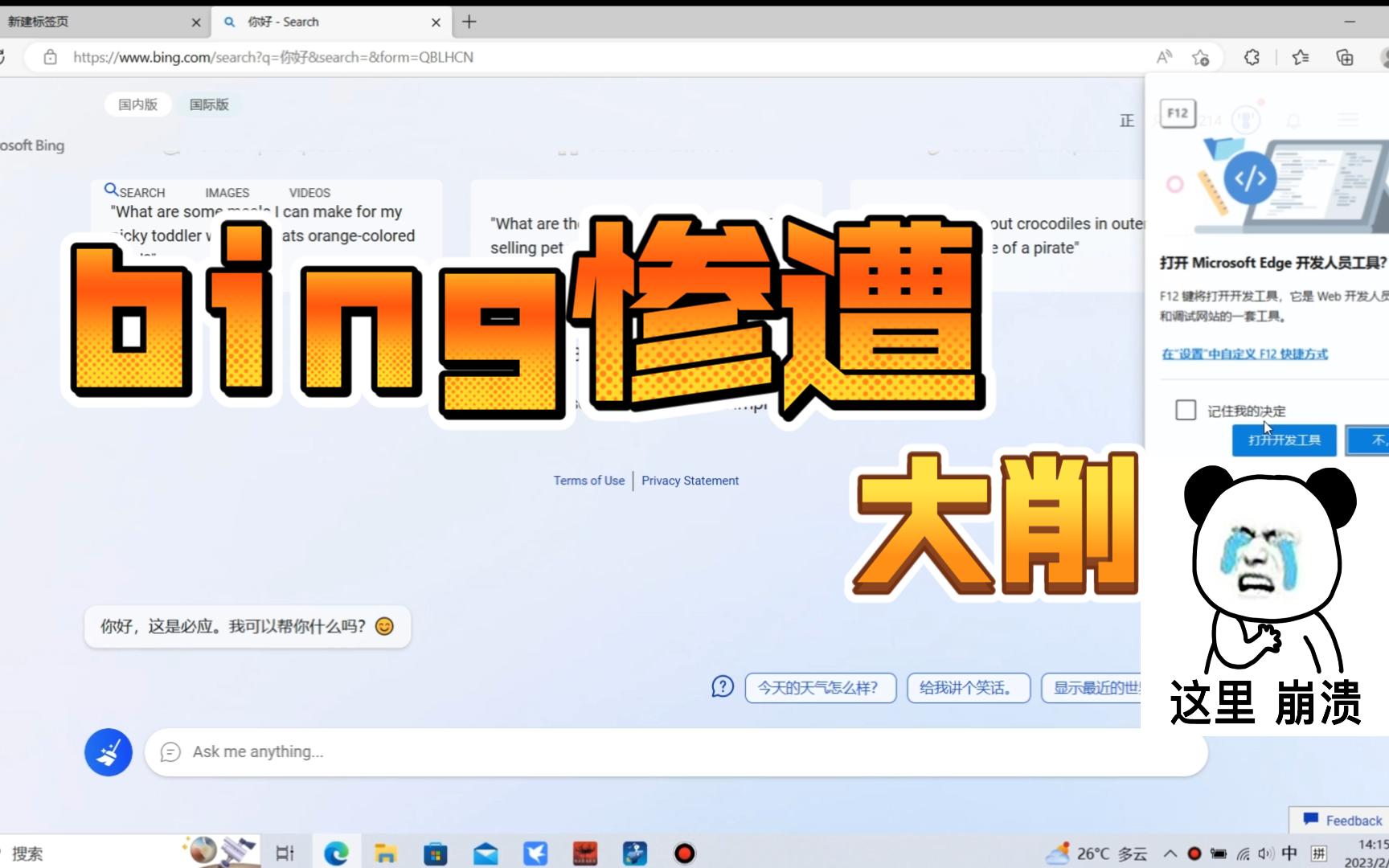1389x868 pixels.
Task: Choose suggestion 显示最近的世…
Action: pos(1092,688)
